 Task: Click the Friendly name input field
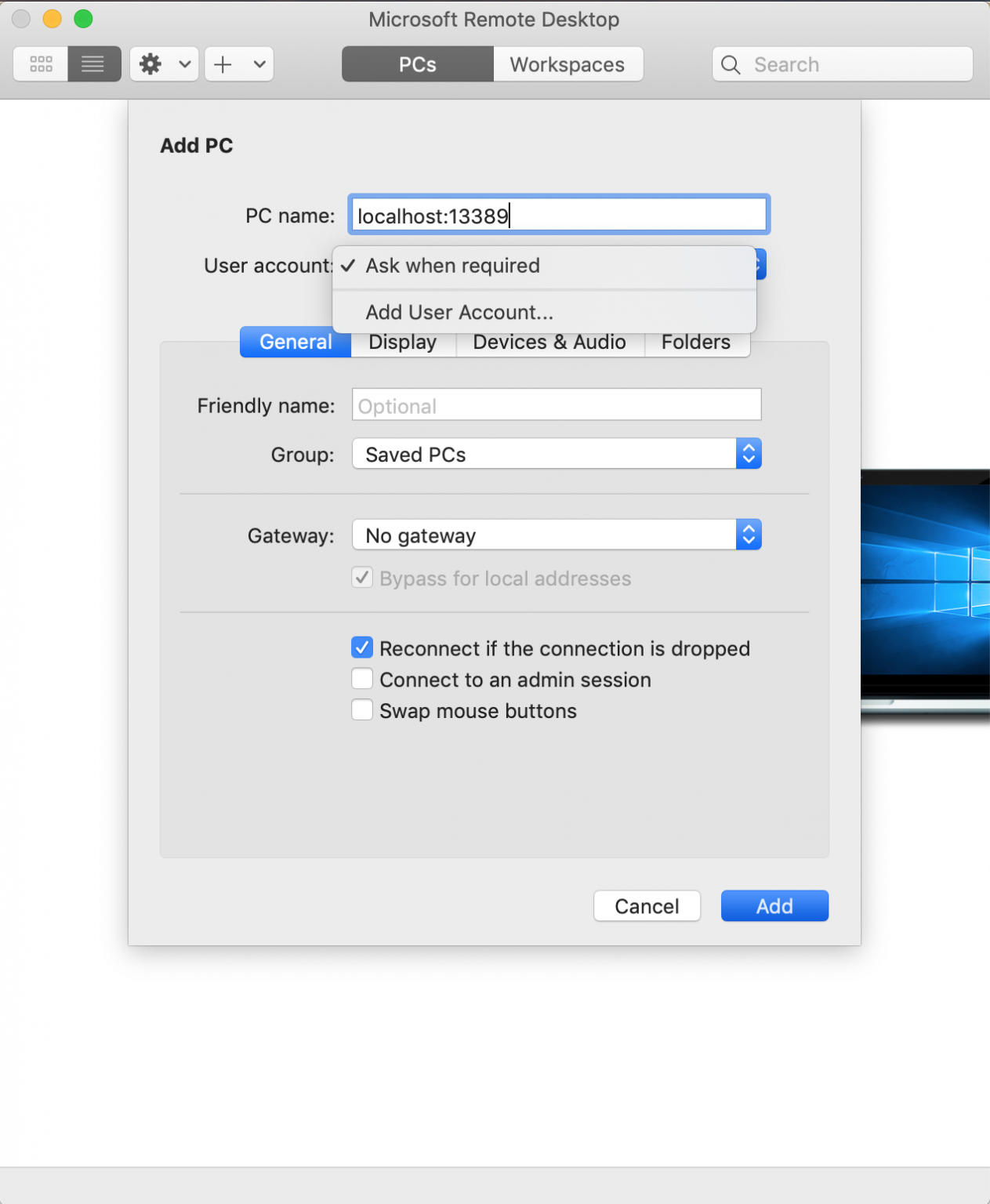(x=556, y=406)
